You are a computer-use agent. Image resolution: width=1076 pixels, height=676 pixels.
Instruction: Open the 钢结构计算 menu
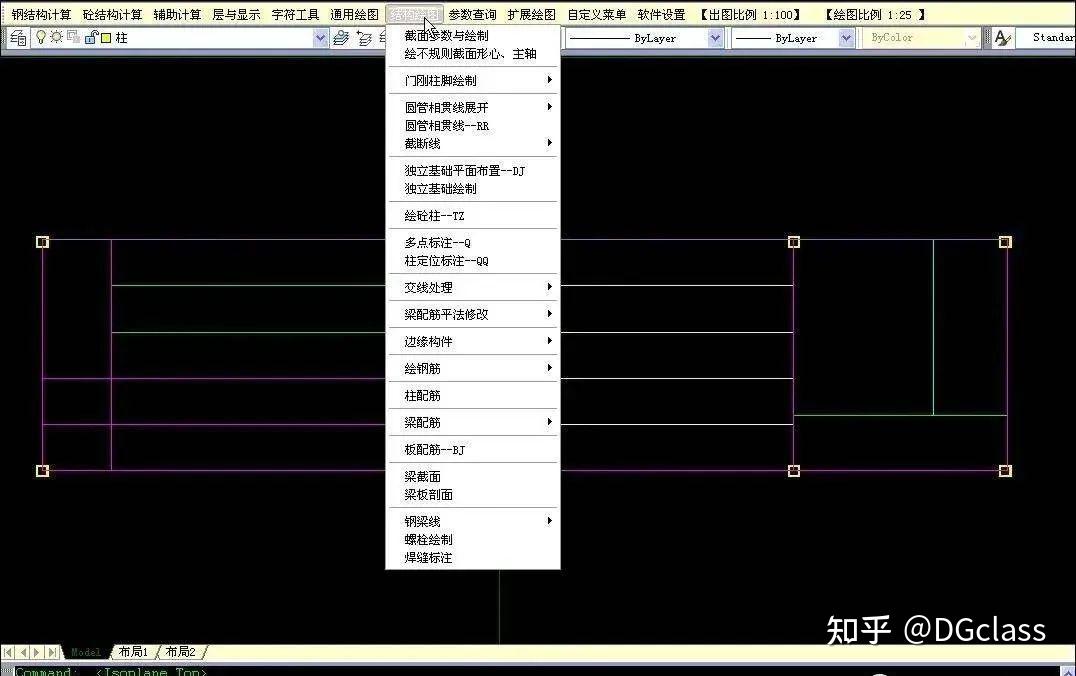pyautogui.click(x=41, y=14)
